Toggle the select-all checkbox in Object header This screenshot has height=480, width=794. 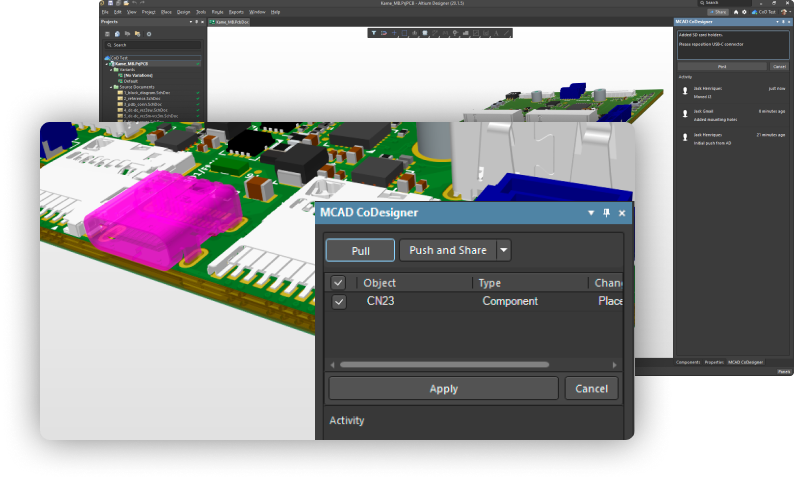click(339, 283)
